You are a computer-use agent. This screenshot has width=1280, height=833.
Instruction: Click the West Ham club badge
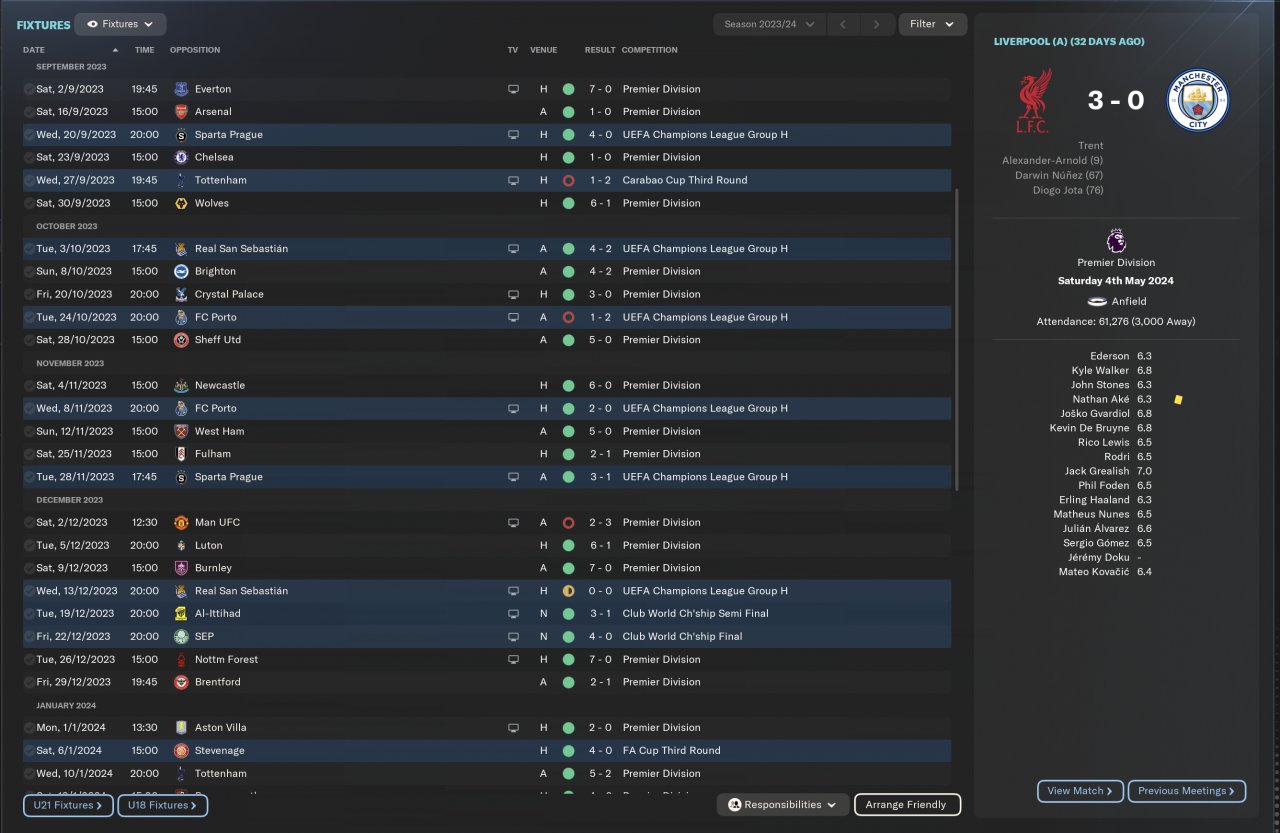click(181, 431)
